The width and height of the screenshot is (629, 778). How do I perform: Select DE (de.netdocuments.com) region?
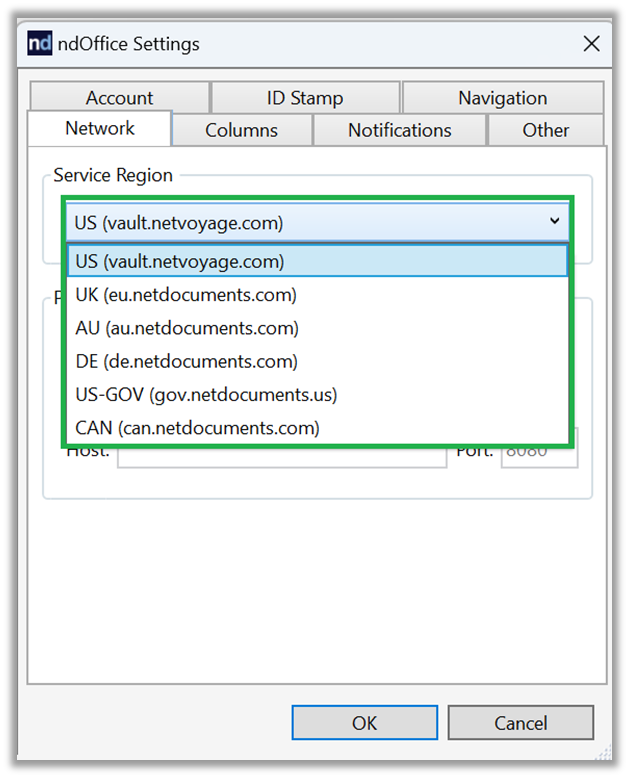pyautogui.click(x=317, y=361)
